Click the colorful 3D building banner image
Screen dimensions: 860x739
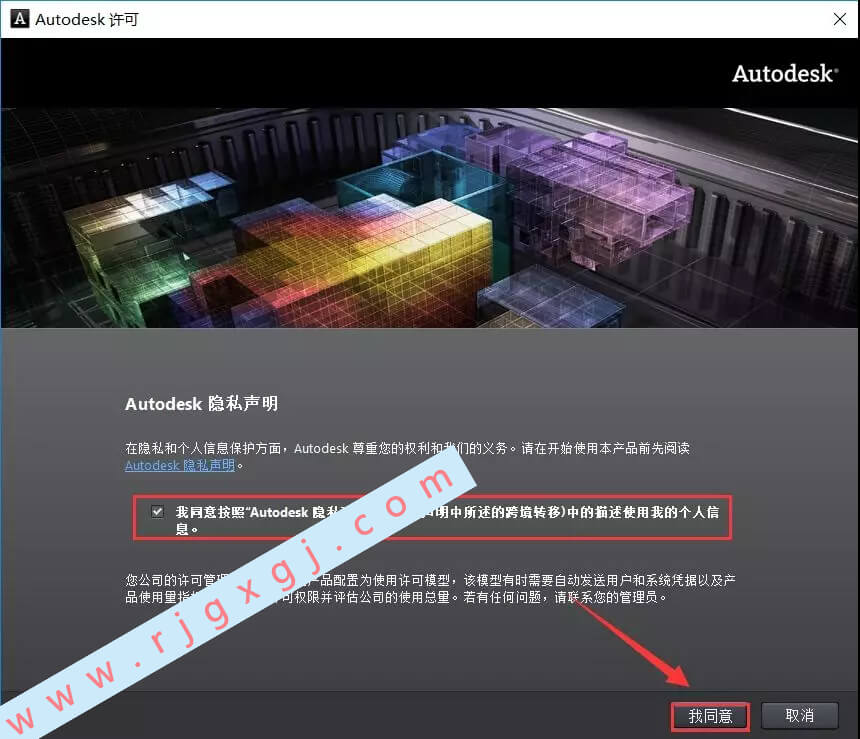tap(429, 218)
